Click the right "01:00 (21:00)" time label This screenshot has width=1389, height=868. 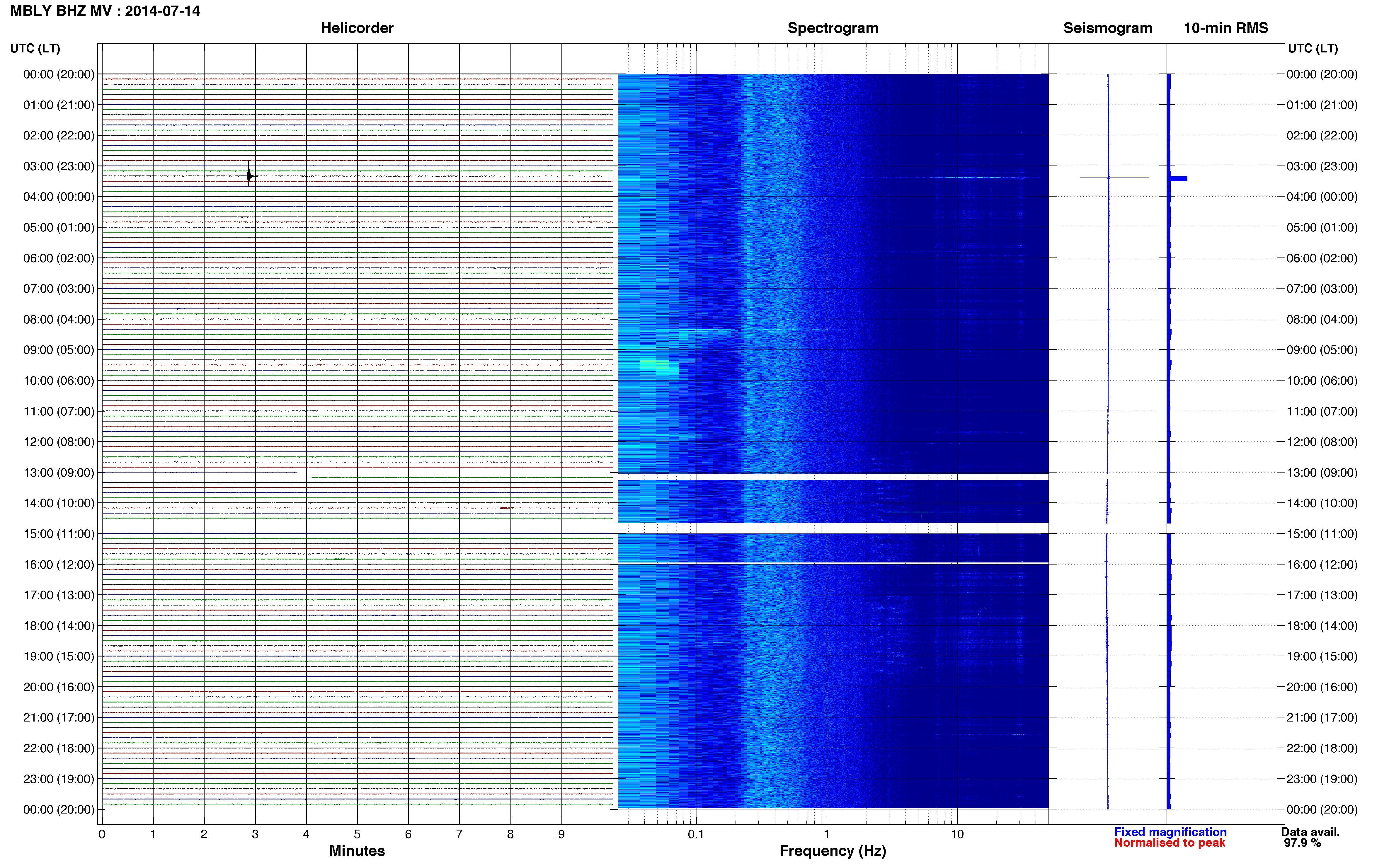[1322, 105]
